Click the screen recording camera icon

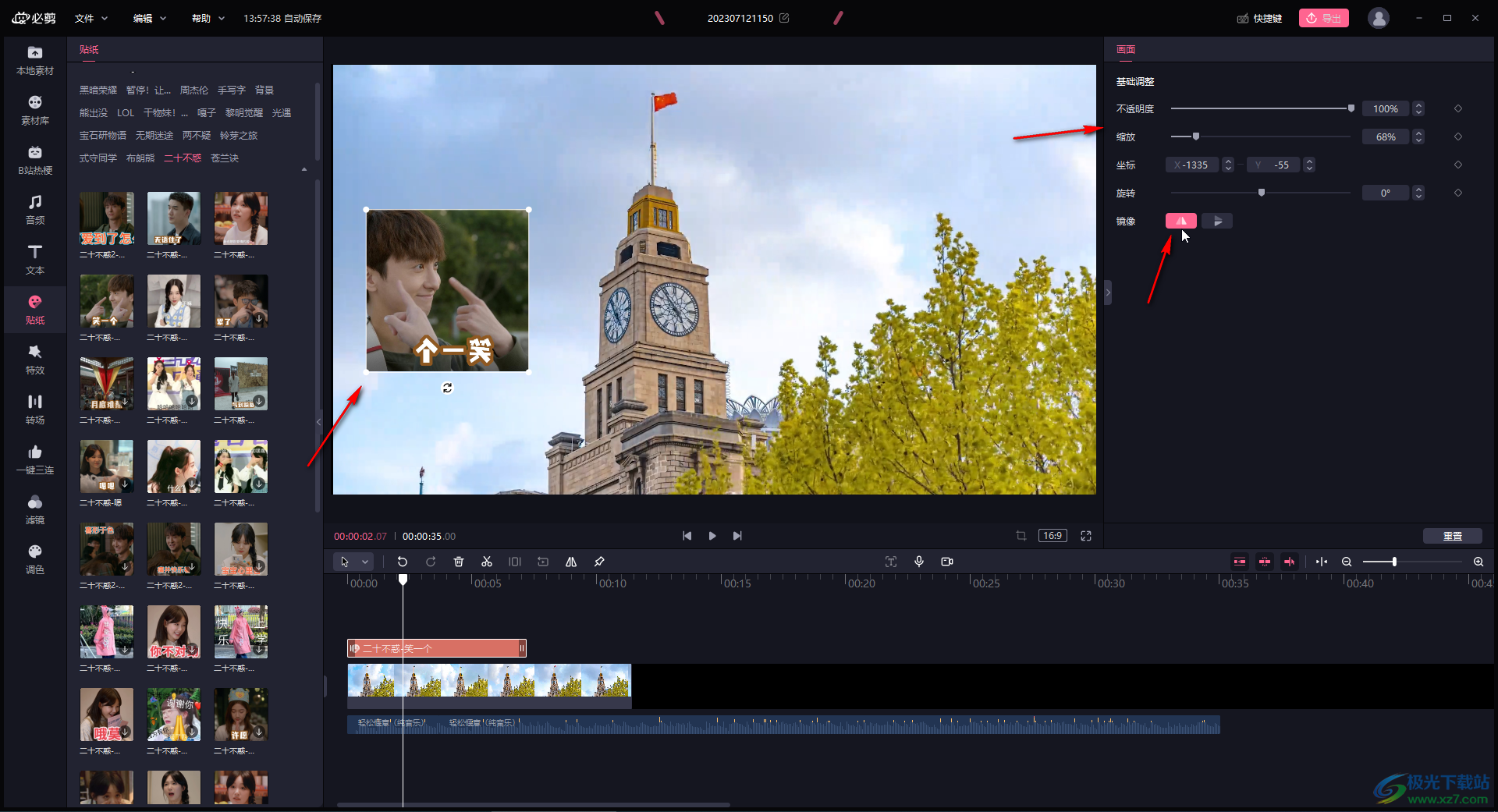click(x=947, y=562)
